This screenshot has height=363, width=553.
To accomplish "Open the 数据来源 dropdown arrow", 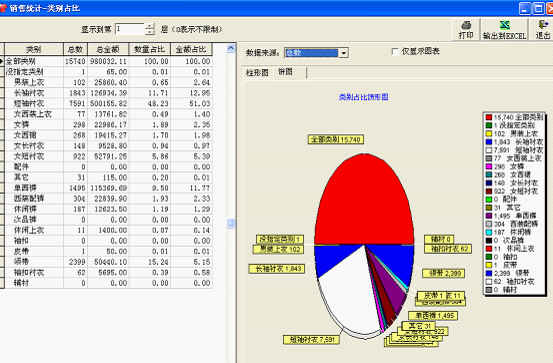I will tap(343, 53).
